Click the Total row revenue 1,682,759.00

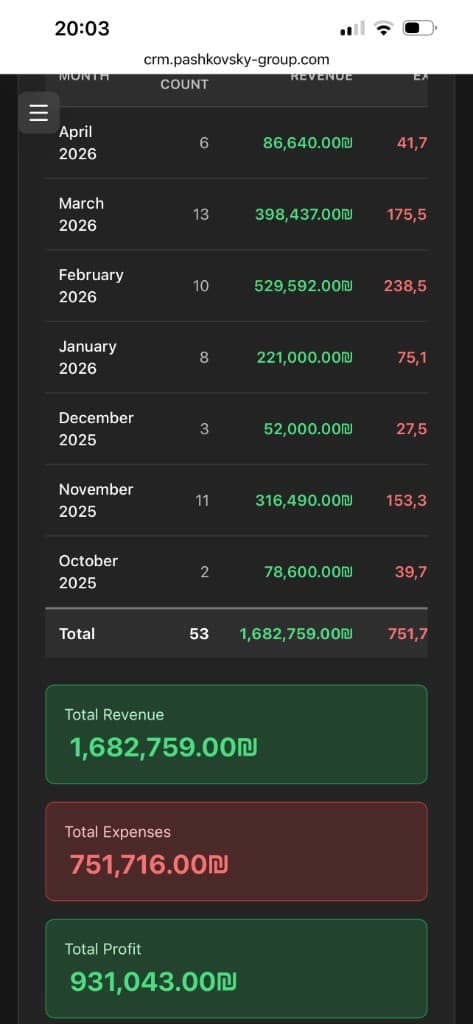click(x=296, y=633)
